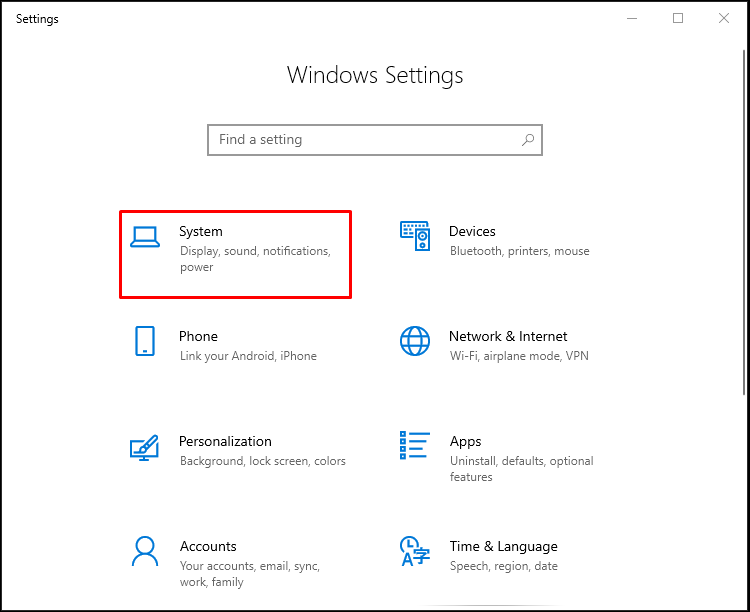Image resolution: width=750 pixels, height=612 pixels.
Task: Select the Phone category label
Action: pos(198,336)
